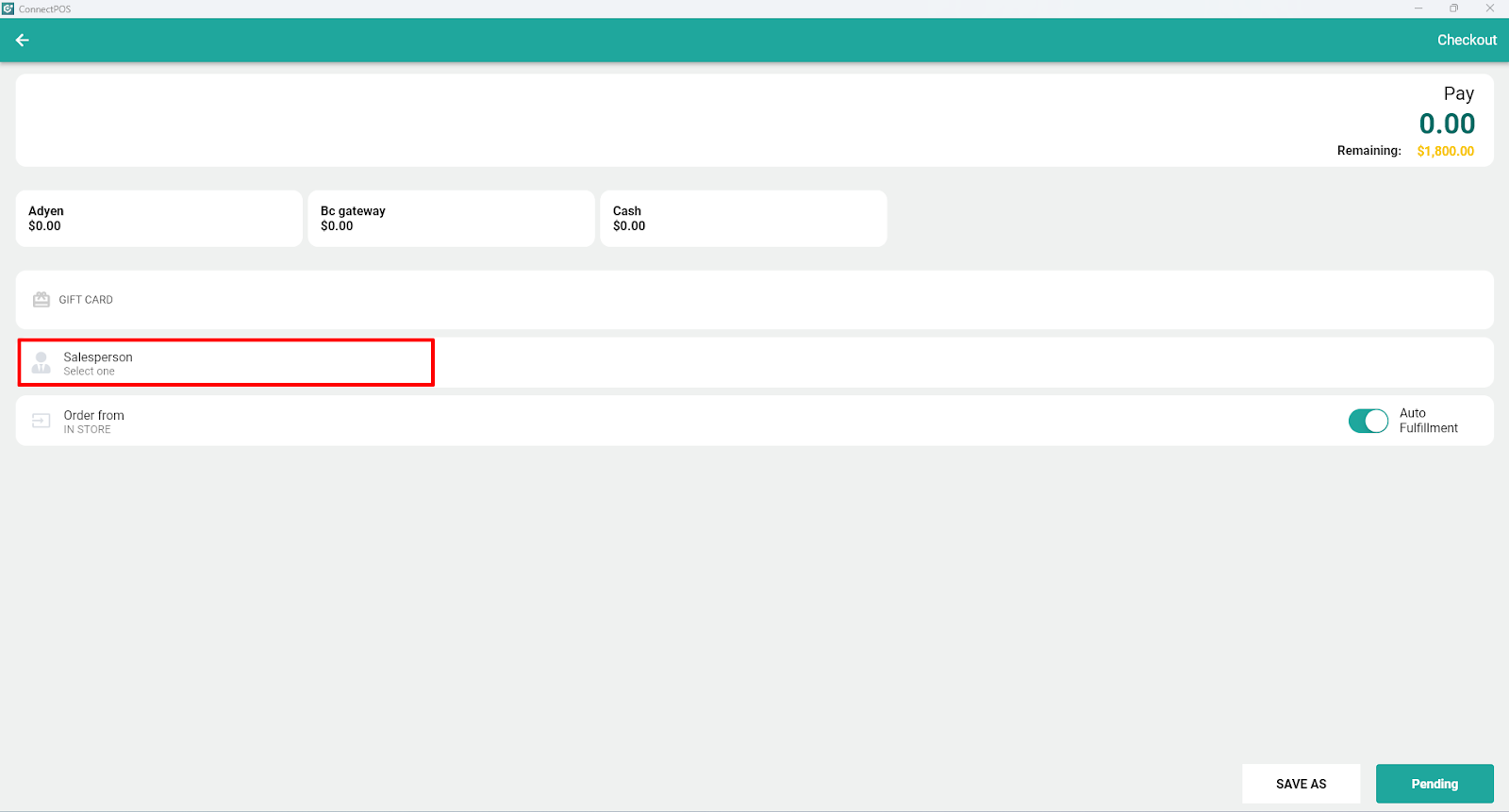Click the Remaining: label
Image resolution: width=1509 pixels, height=812 pixels.
click(1368, 151)
